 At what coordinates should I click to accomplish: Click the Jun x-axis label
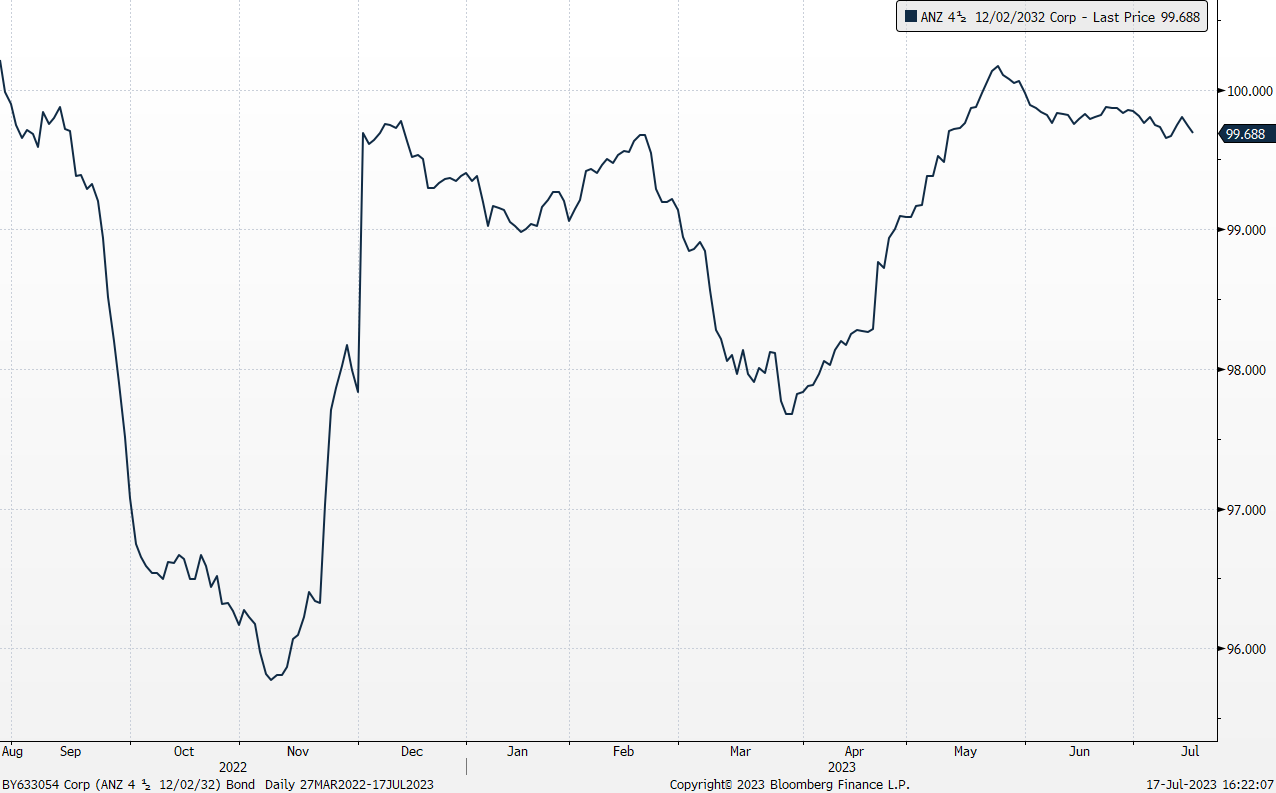click(1080, 751)
